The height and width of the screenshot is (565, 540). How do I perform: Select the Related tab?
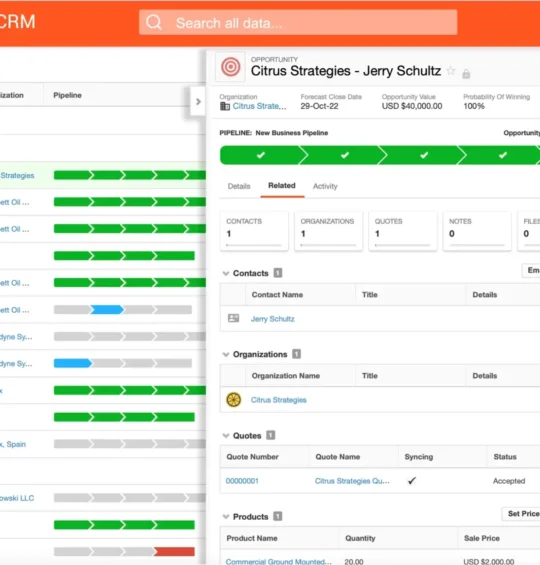coord(282,186)
